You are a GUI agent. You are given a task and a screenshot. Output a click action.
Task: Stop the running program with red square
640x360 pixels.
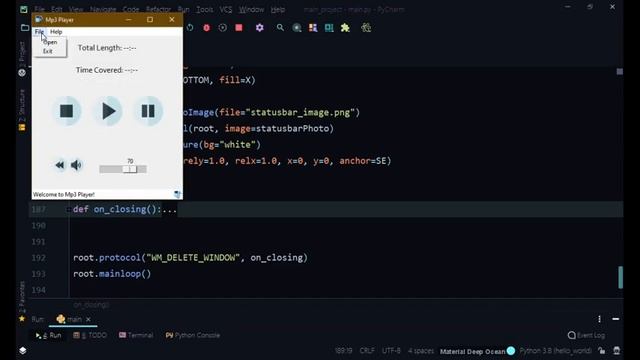239,27
